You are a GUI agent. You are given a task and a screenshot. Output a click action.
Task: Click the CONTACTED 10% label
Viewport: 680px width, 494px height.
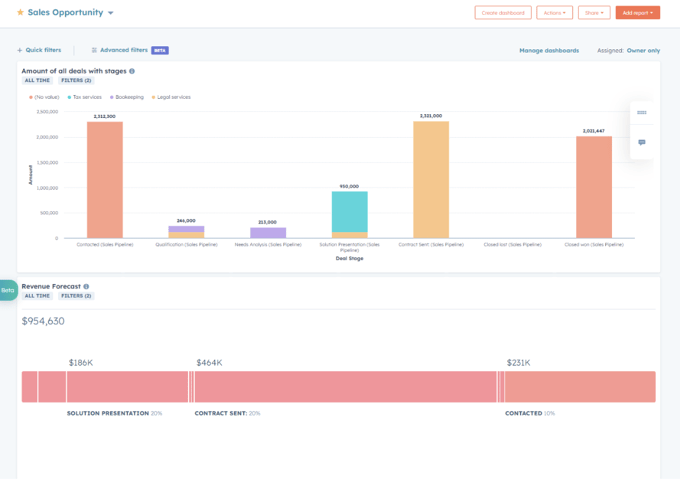coord(530,413)
